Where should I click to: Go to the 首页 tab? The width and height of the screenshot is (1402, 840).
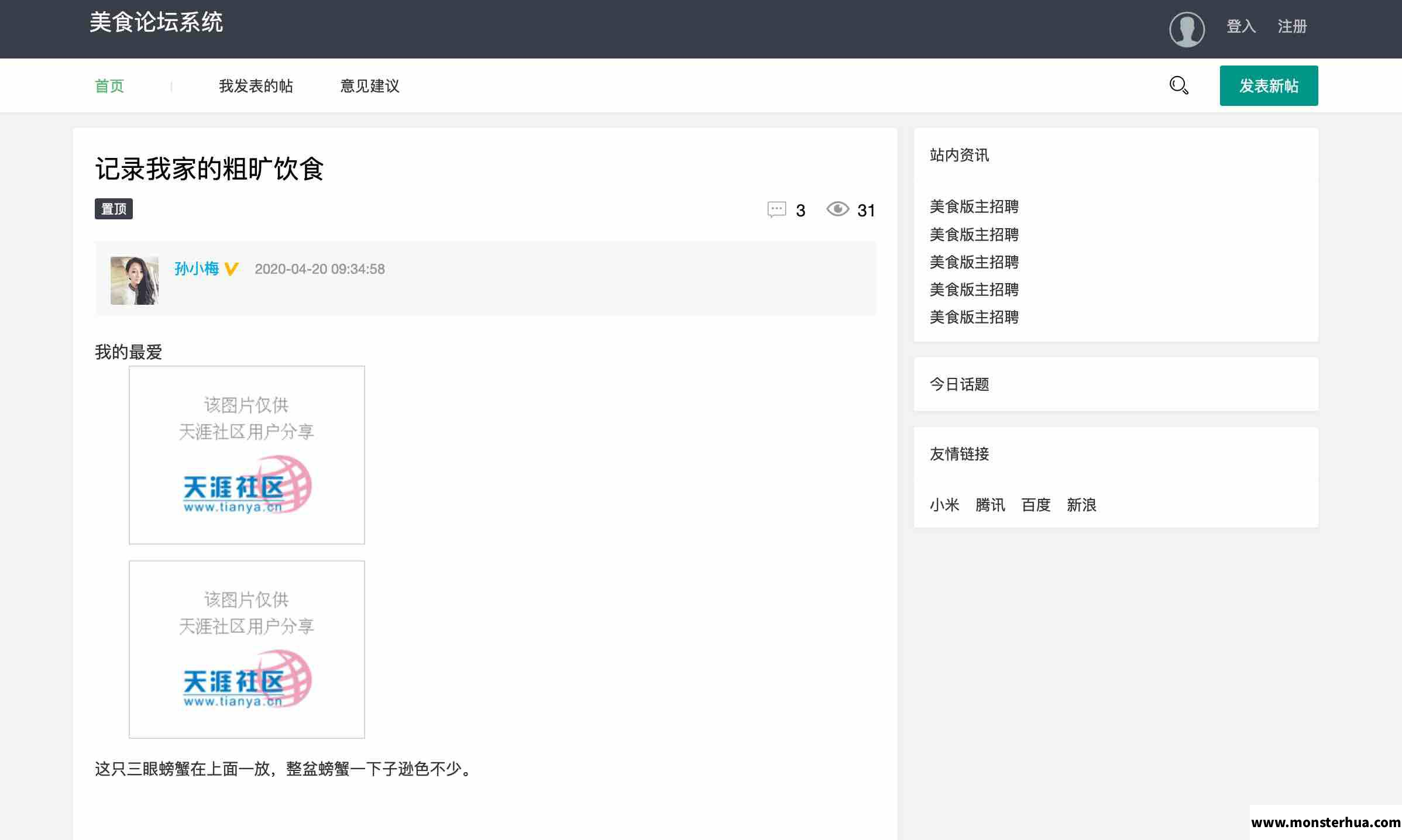tap(109, 86)
